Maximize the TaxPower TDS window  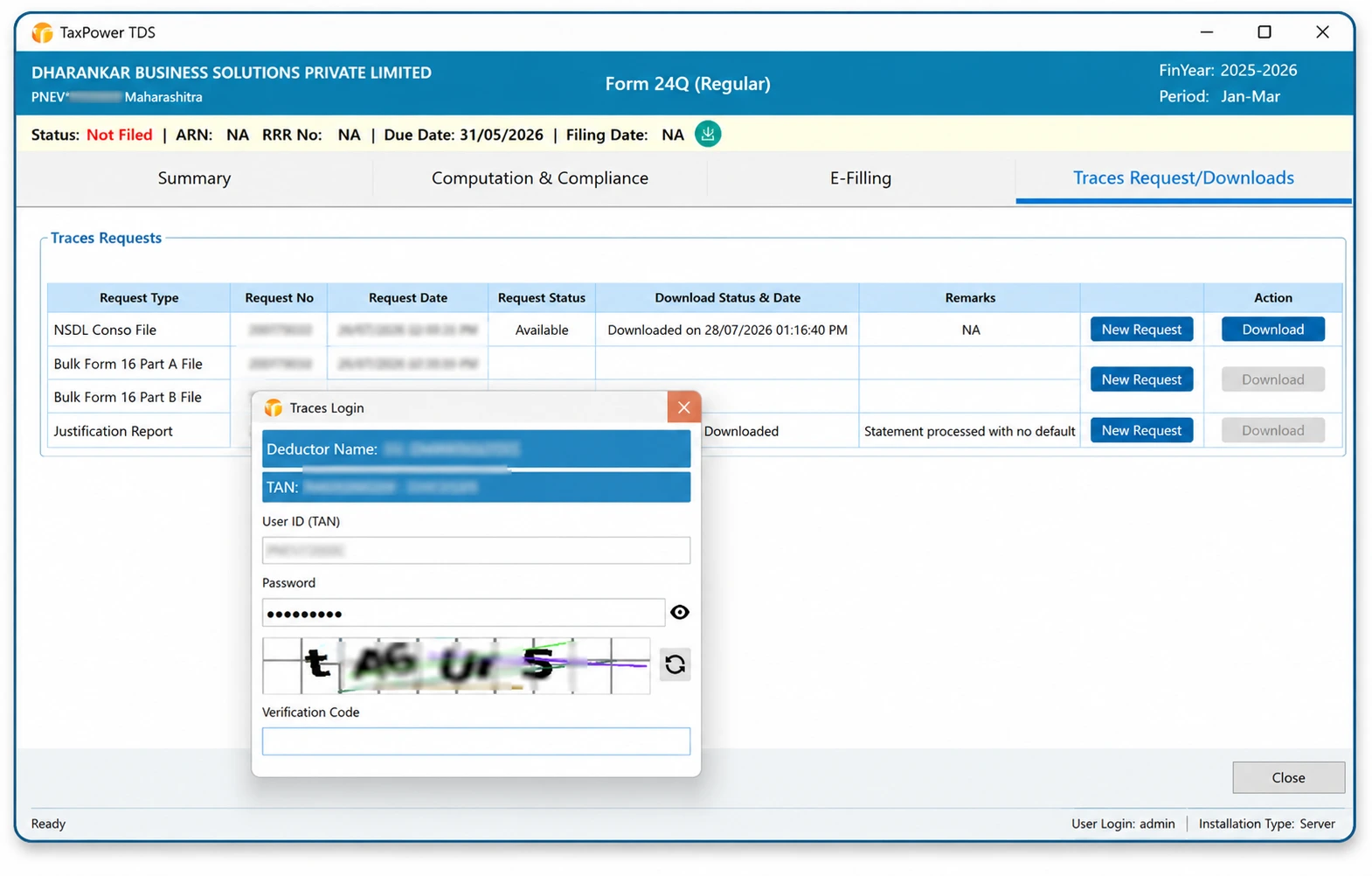[x=1264, y=32]
